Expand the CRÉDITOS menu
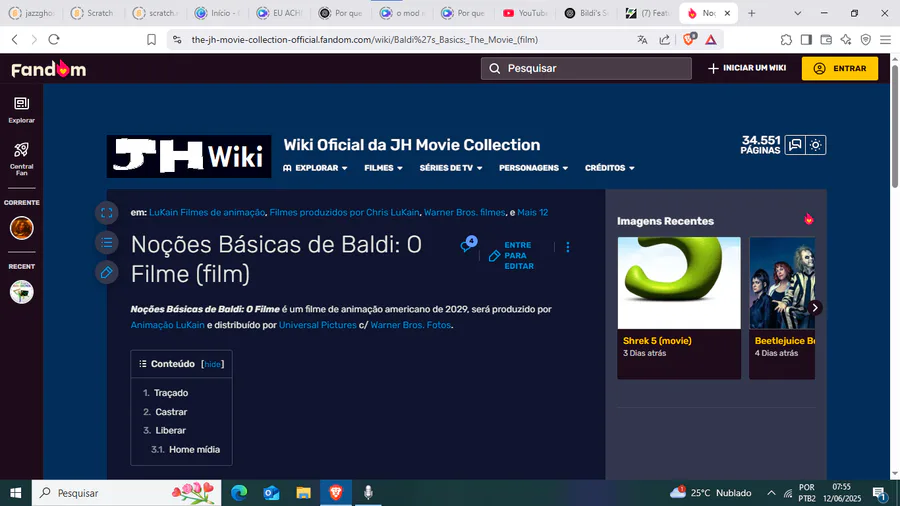 (x=610, y=168)
